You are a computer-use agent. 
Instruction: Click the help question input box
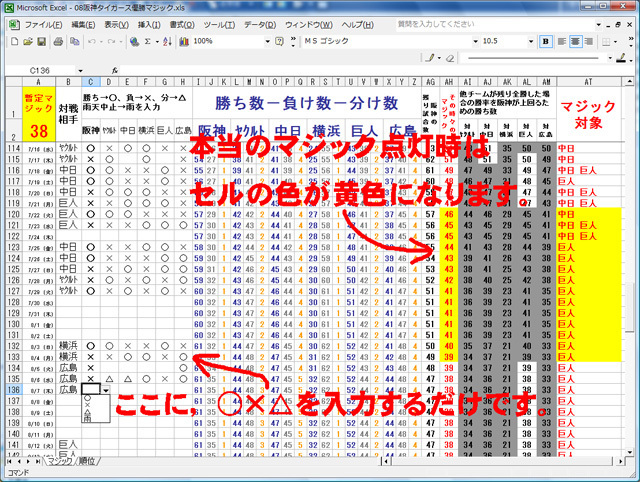(495, 24)
